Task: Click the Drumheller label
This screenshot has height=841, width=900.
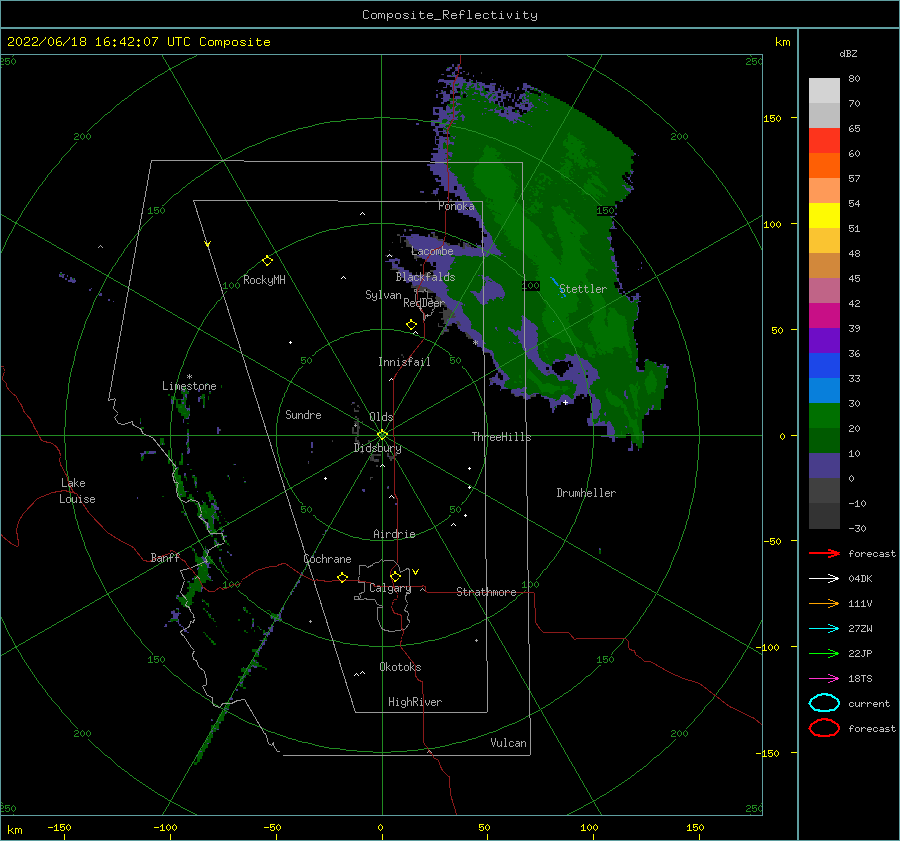Action: point(586,493)
